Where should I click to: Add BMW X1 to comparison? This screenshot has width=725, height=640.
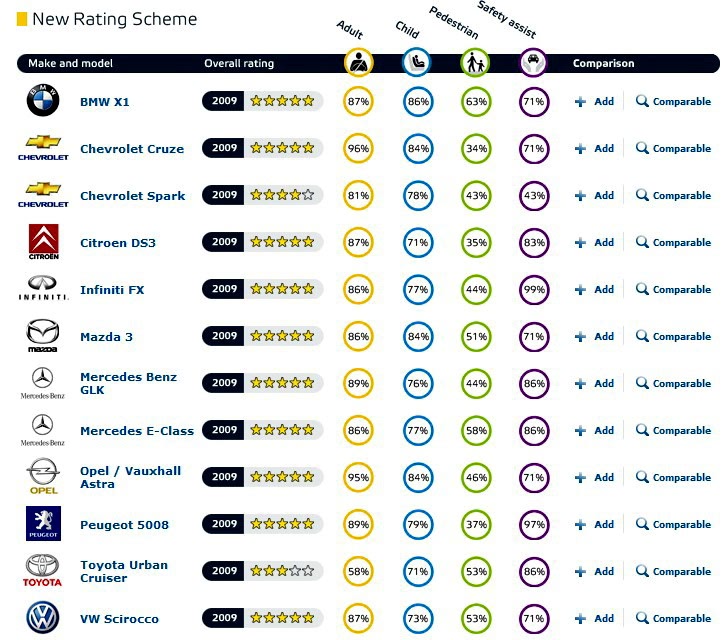595,101
